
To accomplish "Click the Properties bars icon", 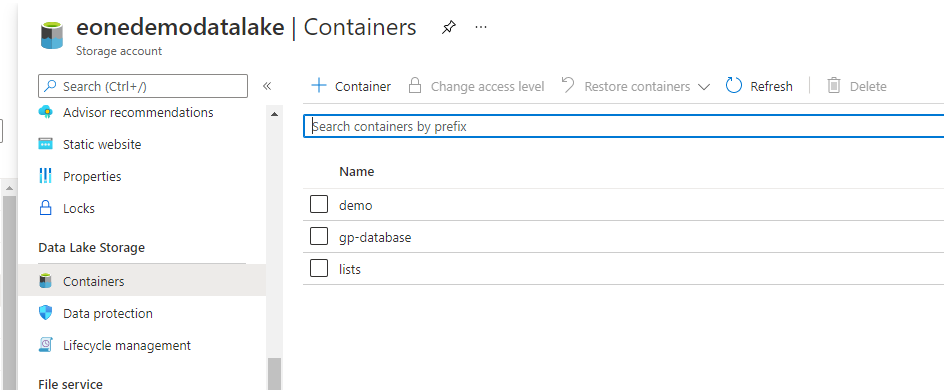I will click(x=46, y=176).
